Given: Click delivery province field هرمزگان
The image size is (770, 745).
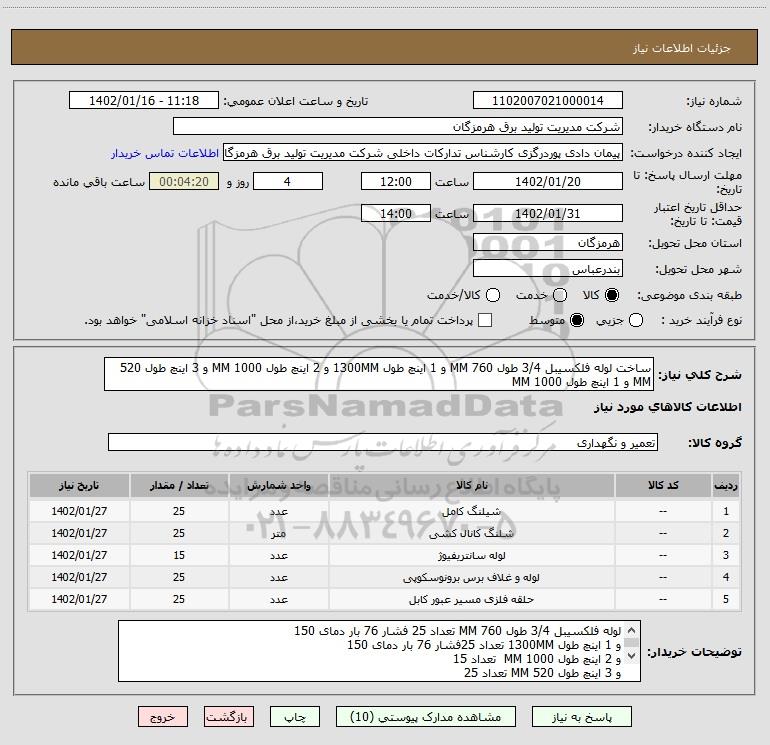Looking at the screenshot, I should point(548,242).
